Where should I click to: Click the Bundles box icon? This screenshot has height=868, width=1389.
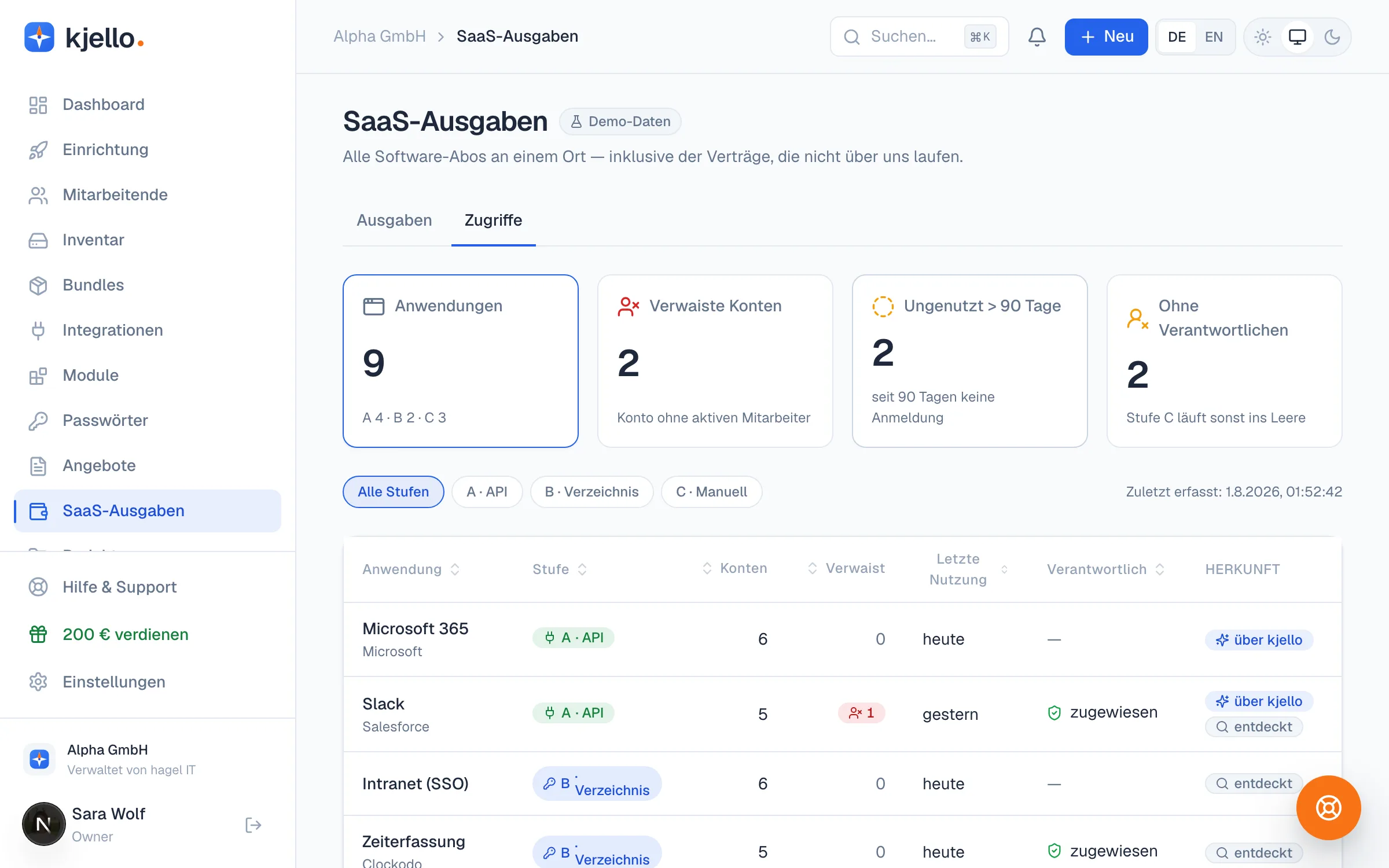(38, 285)
